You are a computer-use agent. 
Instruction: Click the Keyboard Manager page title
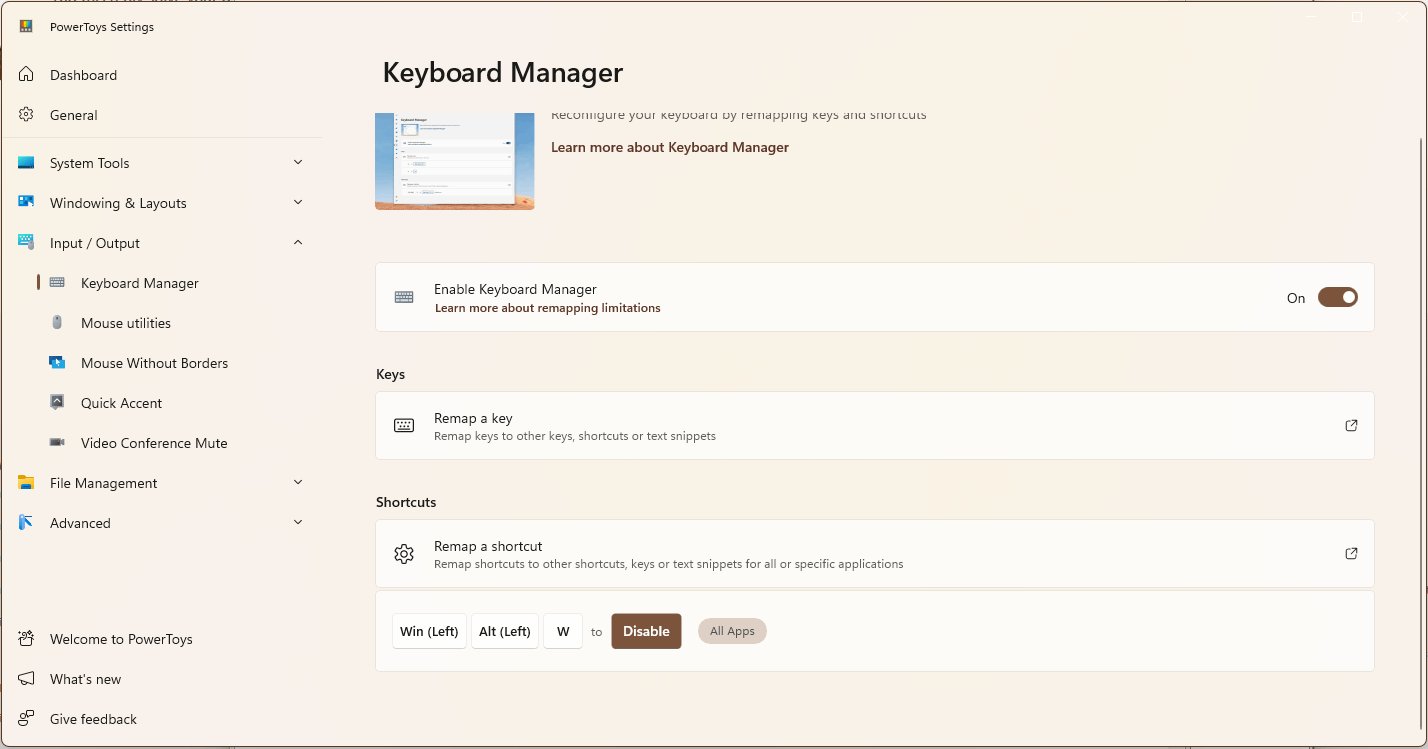coord(503,72)
